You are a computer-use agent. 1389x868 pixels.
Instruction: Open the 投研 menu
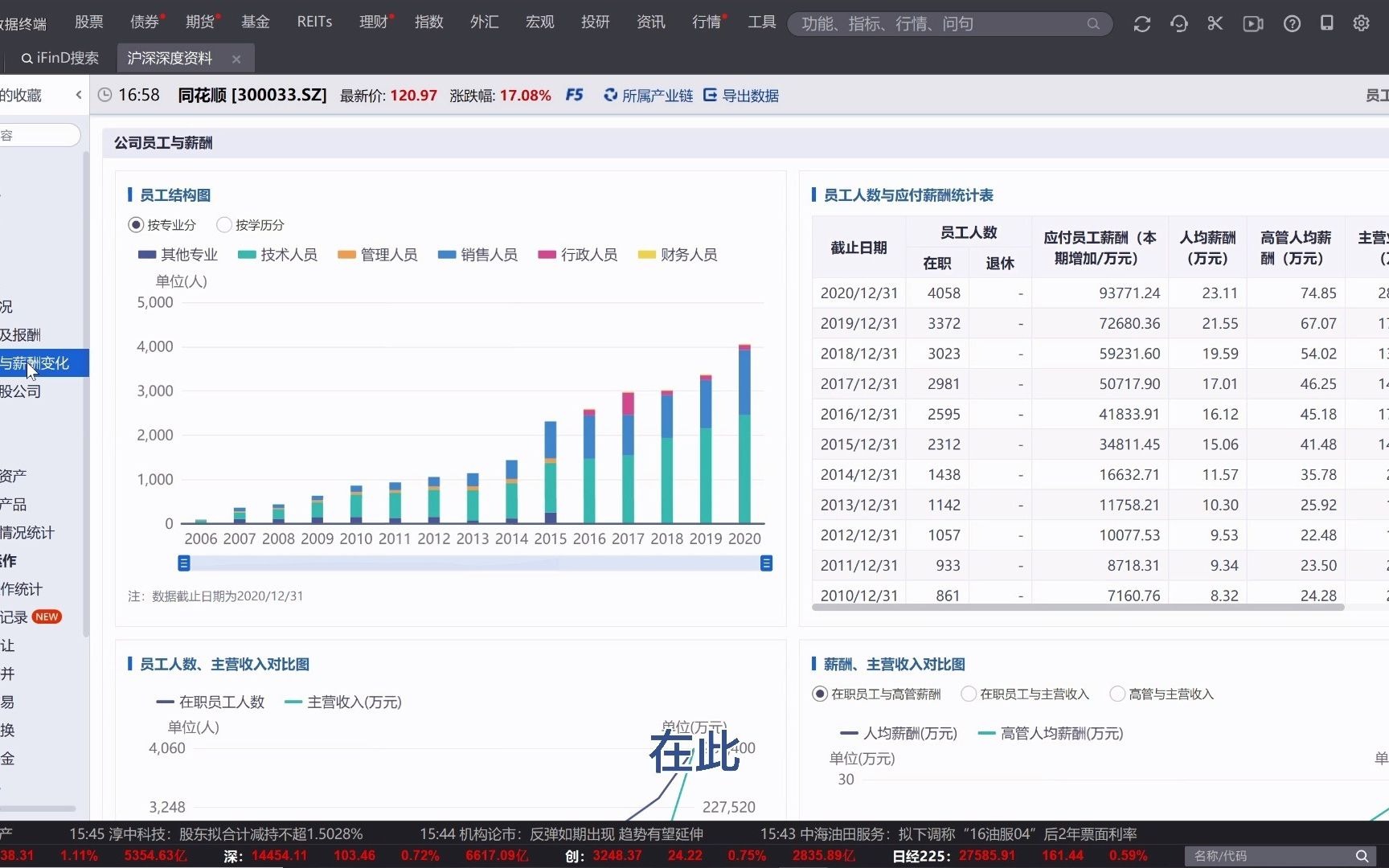click(596, 23)
